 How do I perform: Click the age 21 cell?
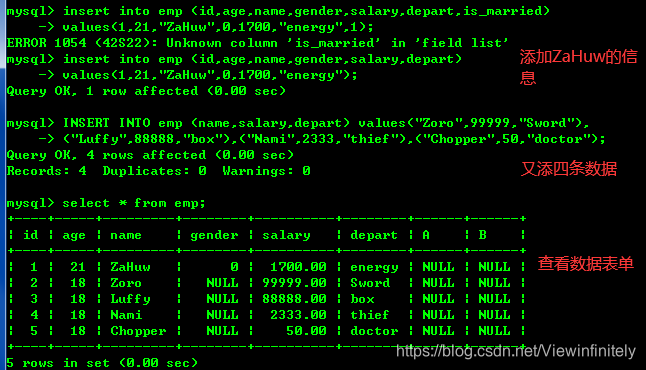click(x=78, y=267)
